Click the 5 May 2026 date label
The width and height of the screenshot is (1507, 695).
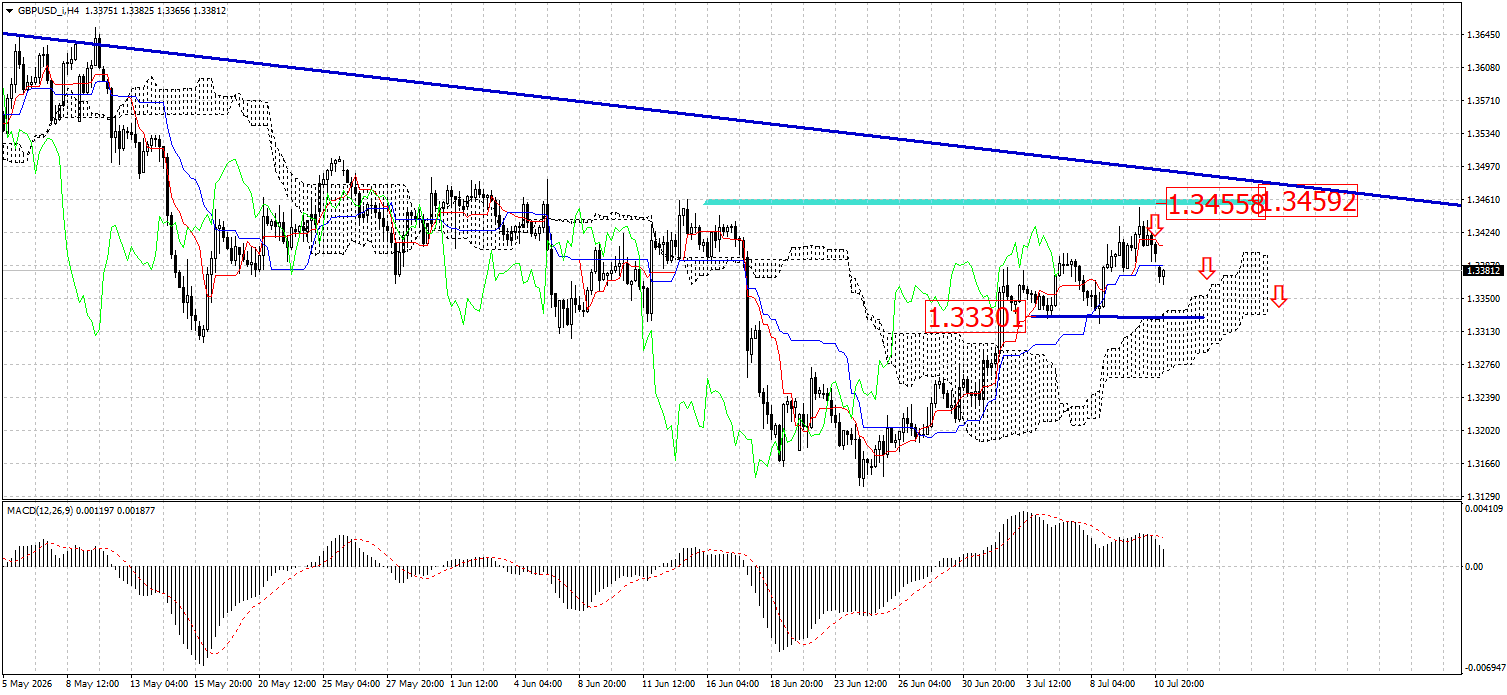[29, 684]
